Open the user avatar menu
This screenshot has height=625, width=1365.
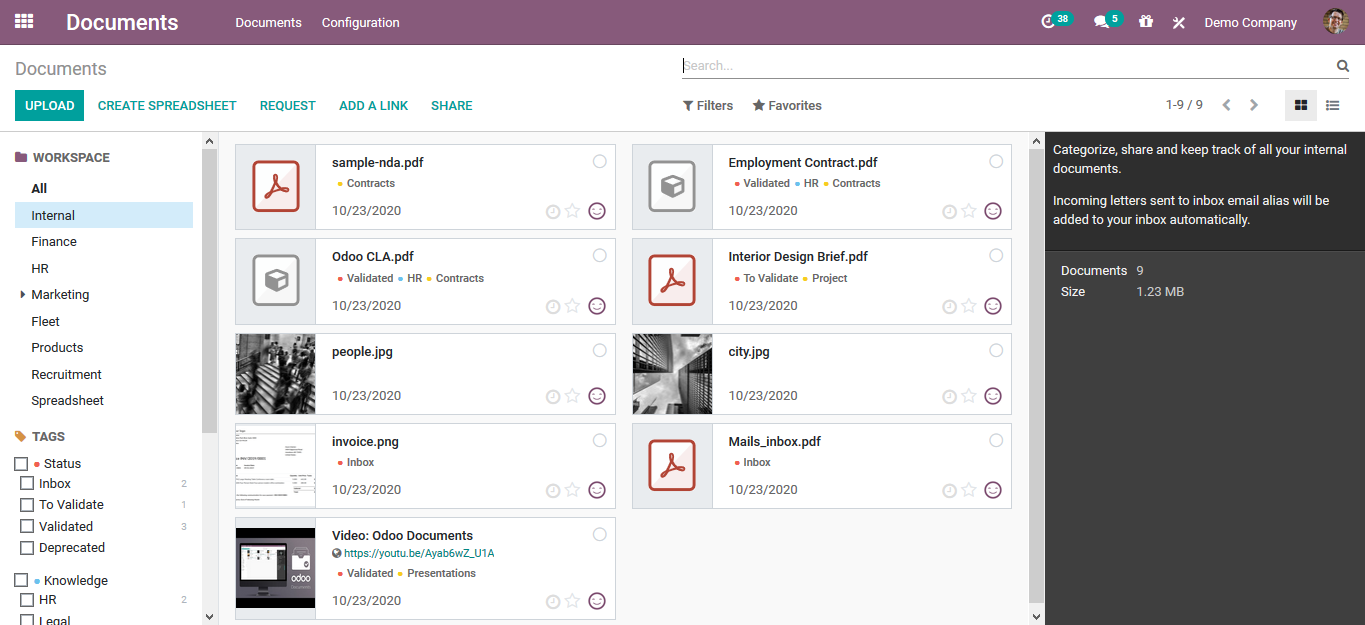[1335, 22]
